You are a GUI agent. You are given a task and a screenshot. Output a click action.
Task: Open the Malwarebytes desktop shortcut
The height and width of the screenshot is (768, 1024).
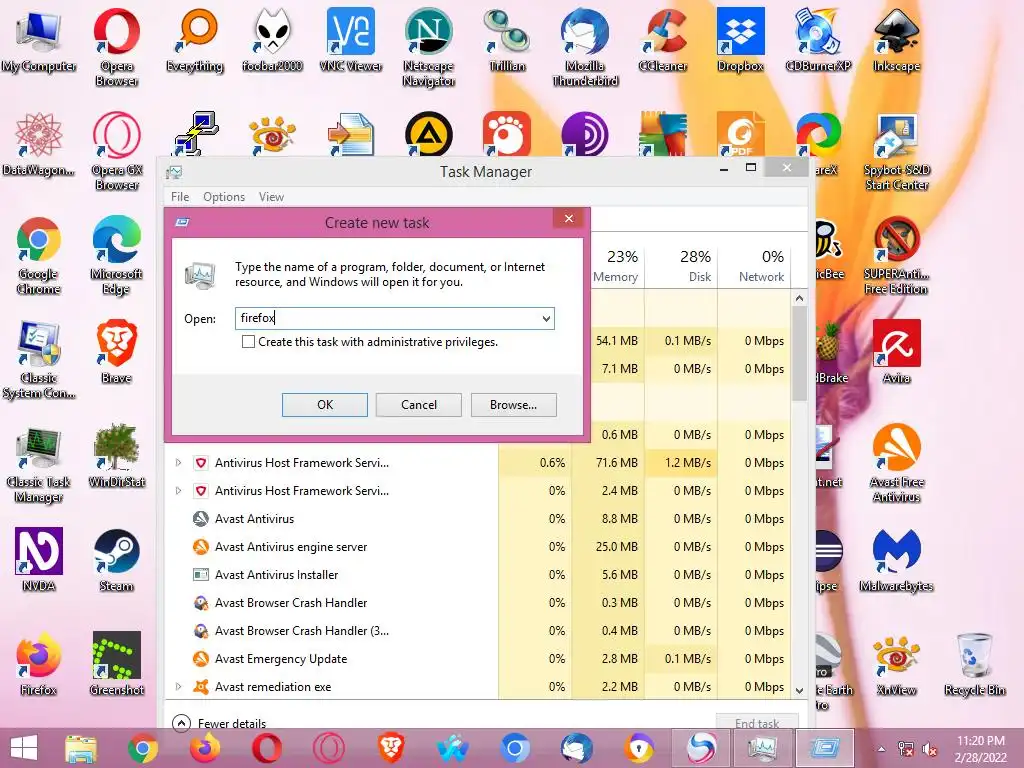point(897,560)
